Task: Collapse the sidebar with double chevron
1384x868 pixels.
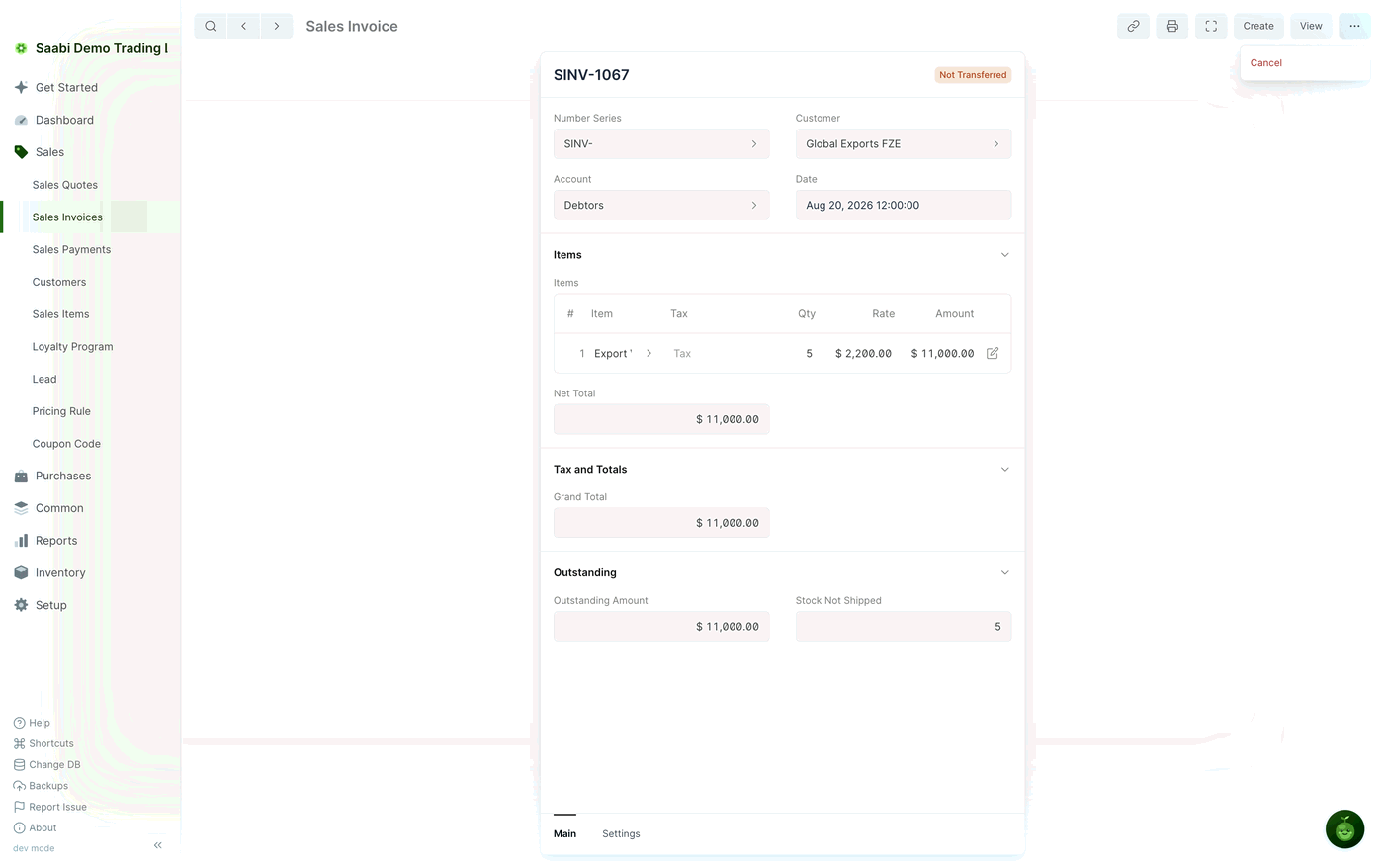Action: 158,845
